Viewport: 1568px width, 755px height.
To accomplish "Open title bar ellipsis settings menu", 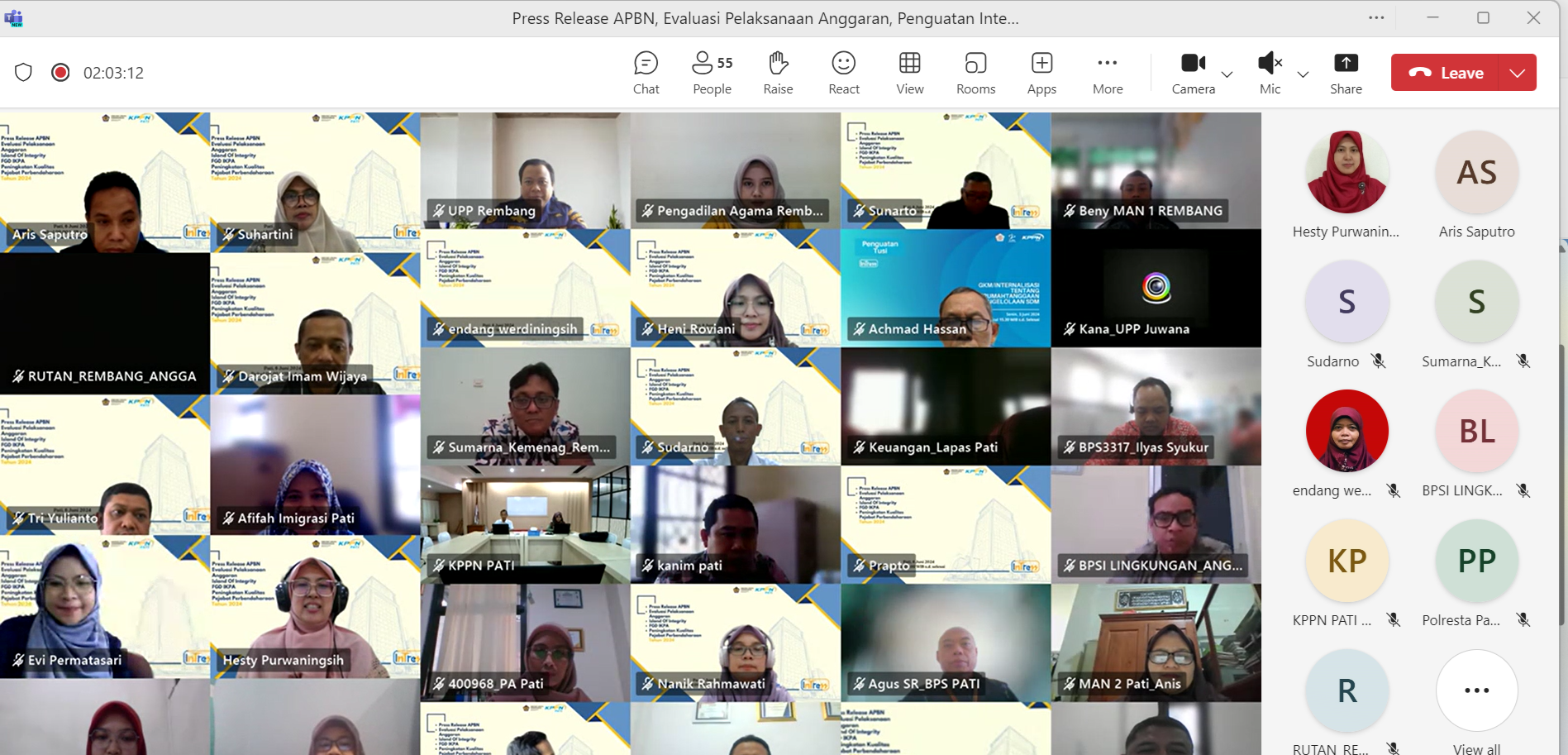I will [x=1376, y=17].
